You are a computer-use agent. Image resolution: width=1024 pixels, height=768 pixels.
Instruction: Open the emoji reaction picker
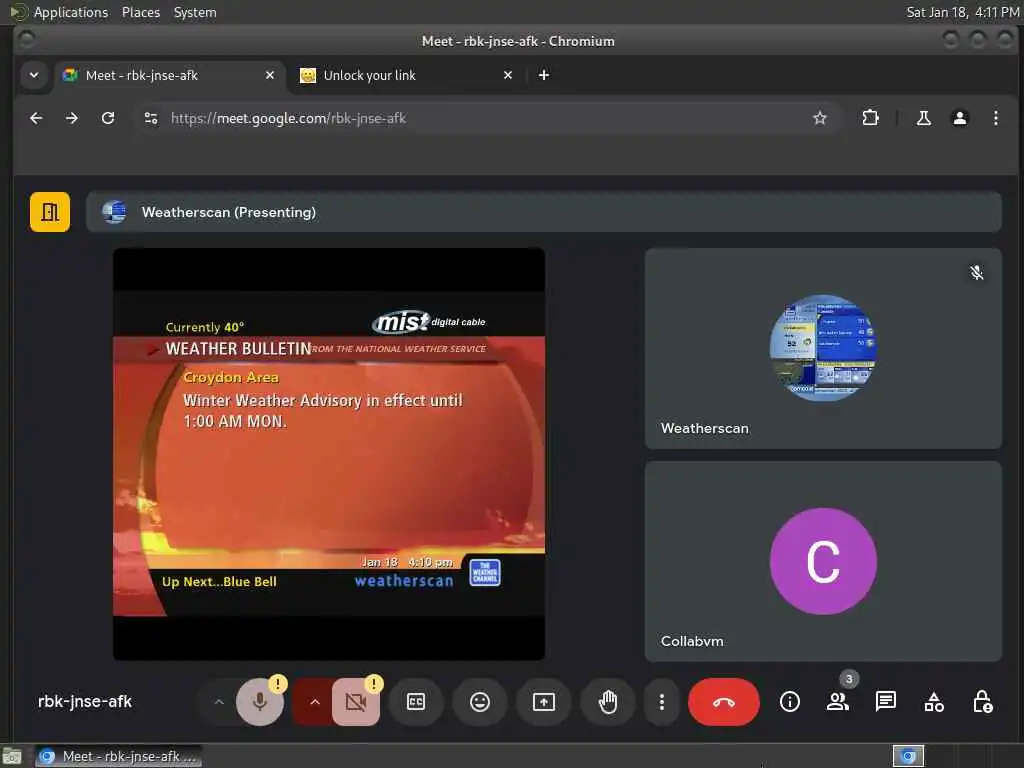pos(480,702)
